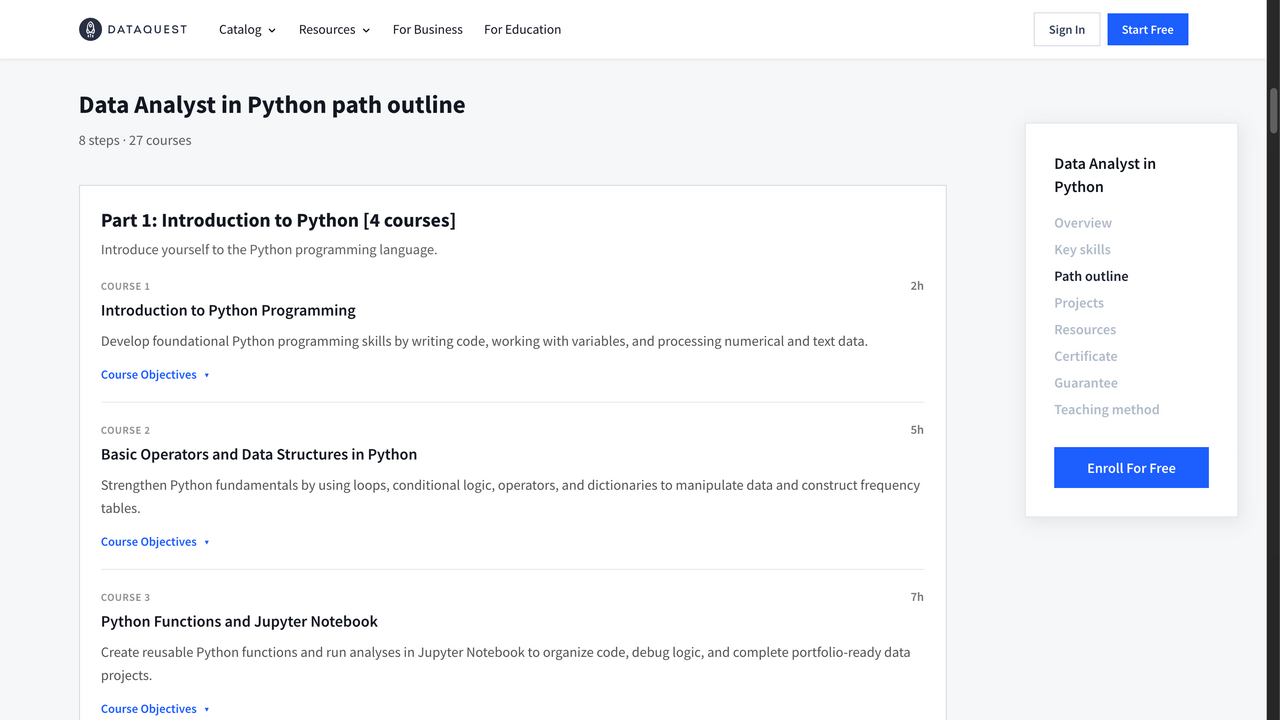Click the page vertical scrollbar thumb
The height and width of the screenshot is (720, 1280).
(x=1274, y=110)
